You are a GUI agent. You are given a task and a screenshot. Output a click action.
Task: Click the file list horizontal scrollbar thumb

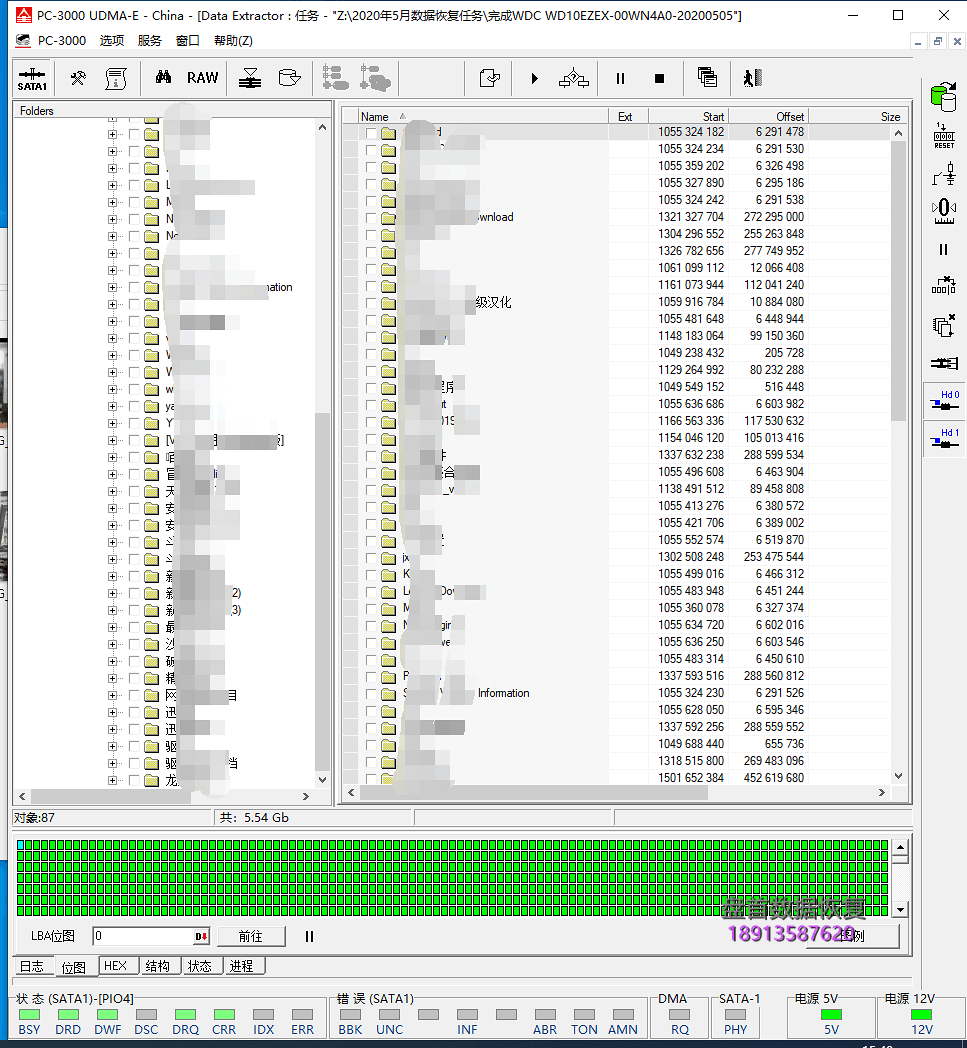point(533,793)
